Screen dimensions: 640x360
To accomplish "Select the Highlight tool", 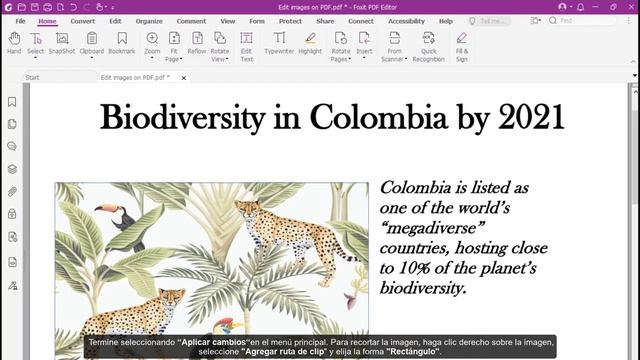I will pyautogui.click(x=310, y=43).
